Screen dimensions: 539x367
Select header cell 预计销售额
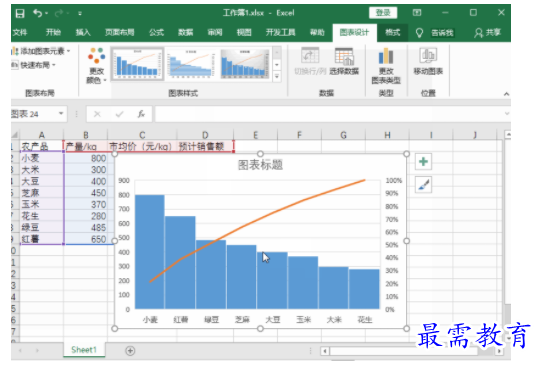point(205,146)
